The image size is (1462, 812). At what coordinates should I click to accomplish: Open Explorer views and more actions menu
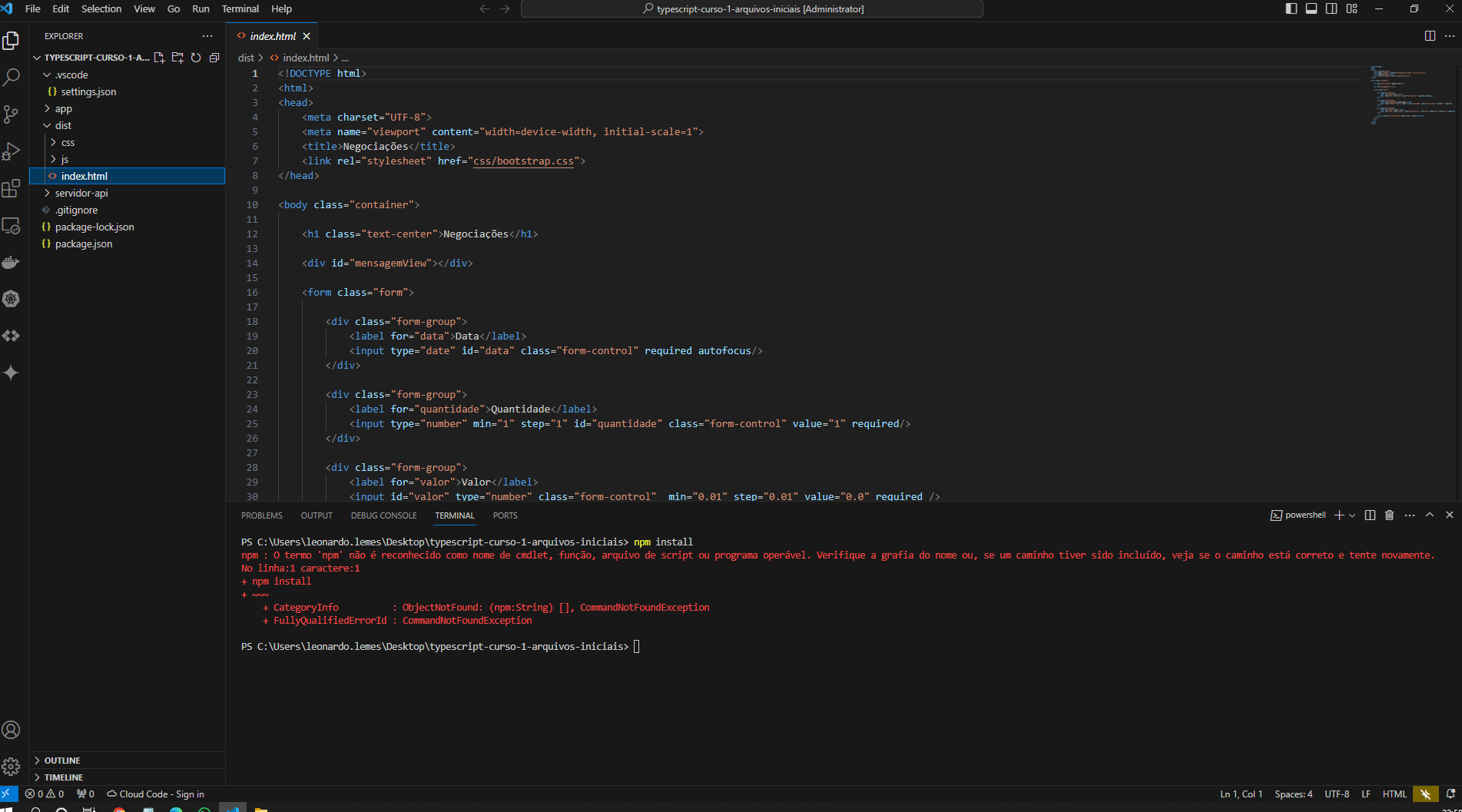[x=207, y=36]
